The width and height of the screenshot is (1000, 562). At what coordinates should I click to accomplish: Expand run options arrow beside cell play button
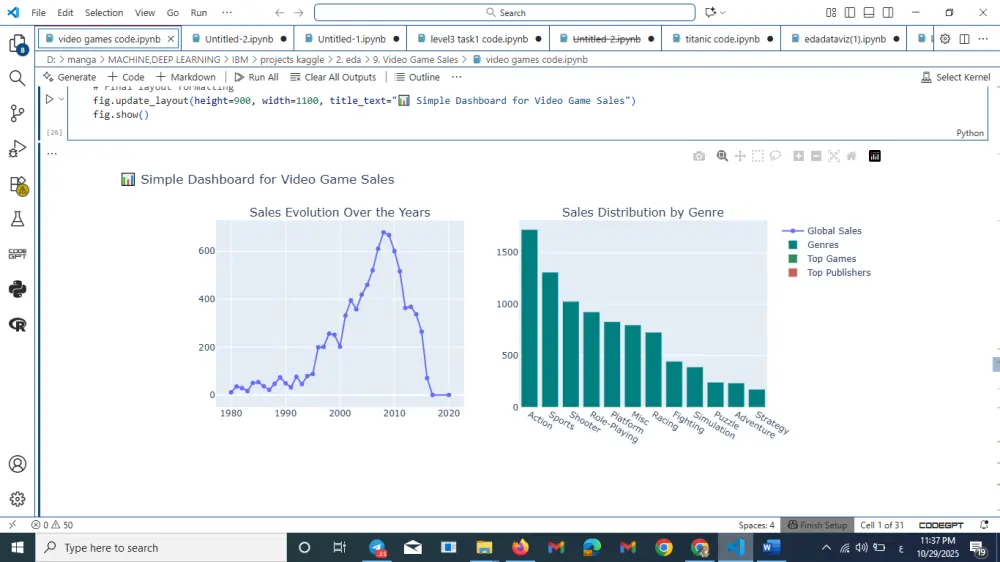tap(61, 100)
